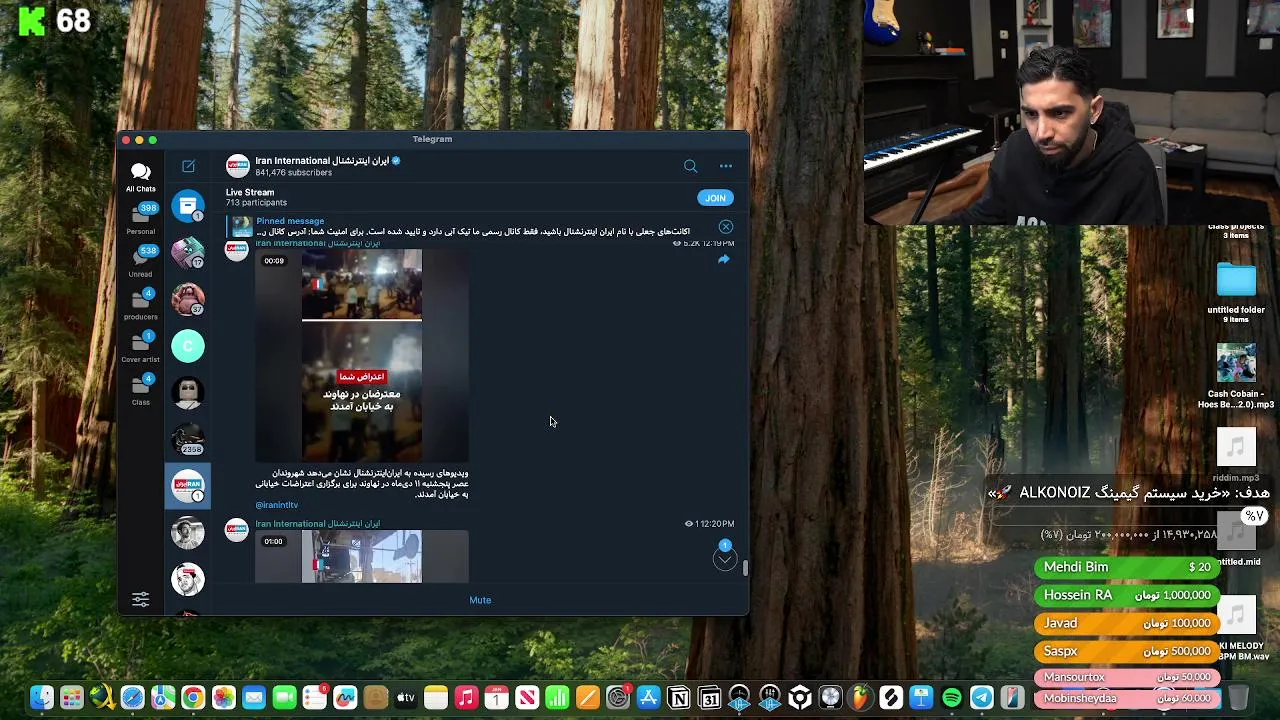Open the All Chats folder in Telegram

pyautogui.click(x=140, y=177)
